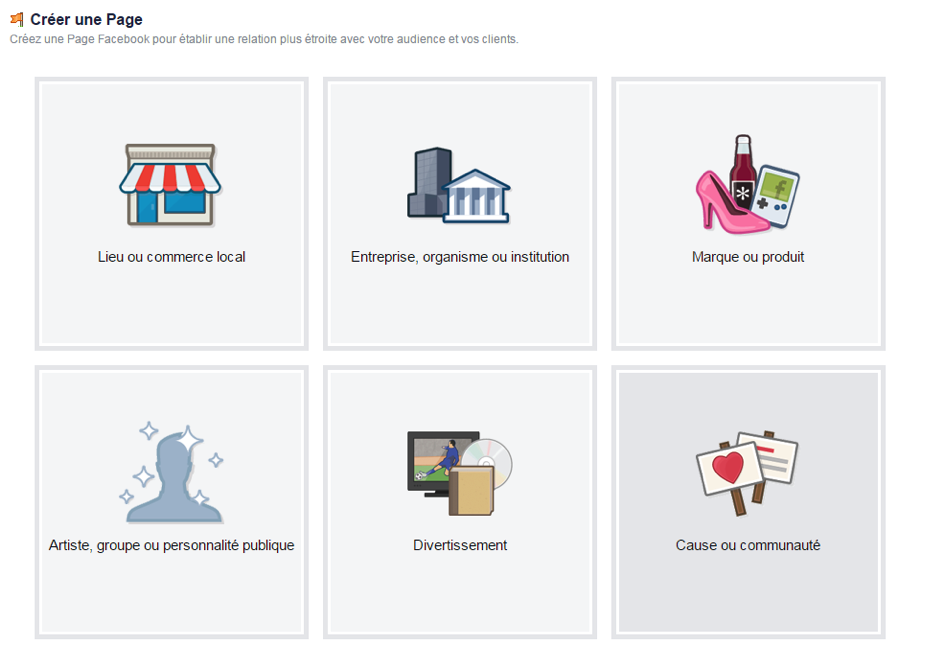
Task: Select the storefront icon with striped awning
Action: point(170,185)
